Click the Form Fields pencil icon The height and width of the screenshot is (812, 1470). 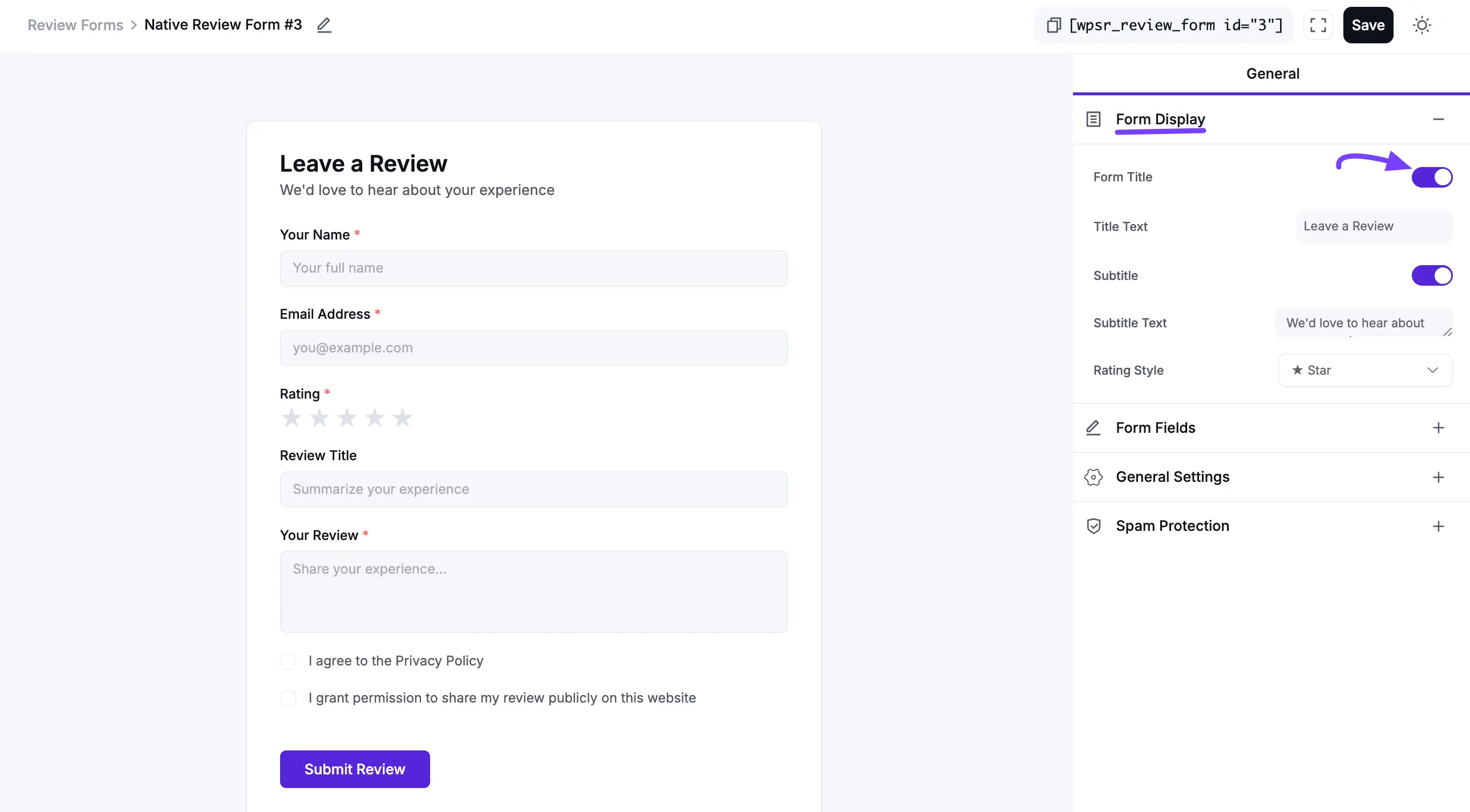pos(1094,428)
